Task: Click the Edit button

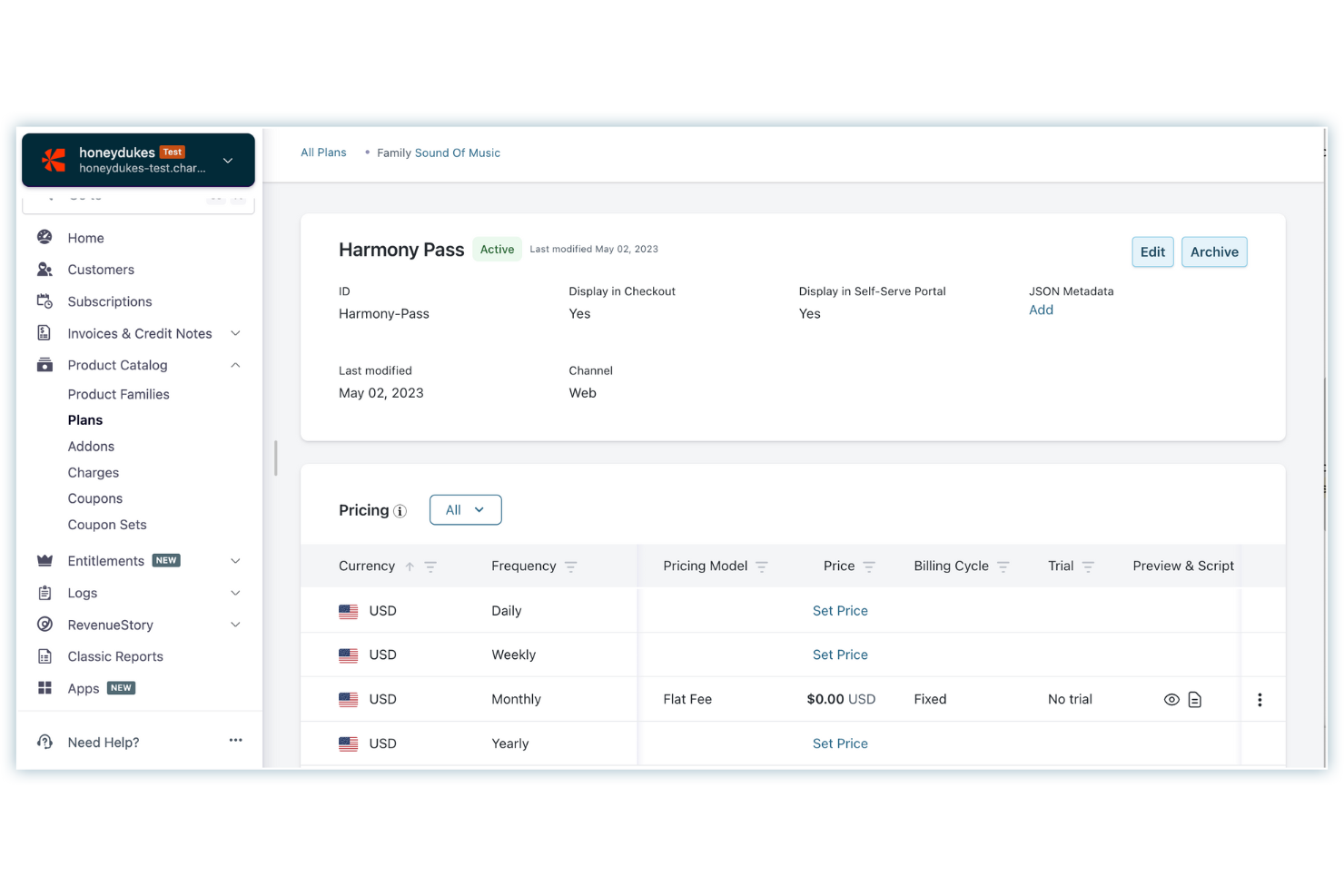Action: point(1152,251)
